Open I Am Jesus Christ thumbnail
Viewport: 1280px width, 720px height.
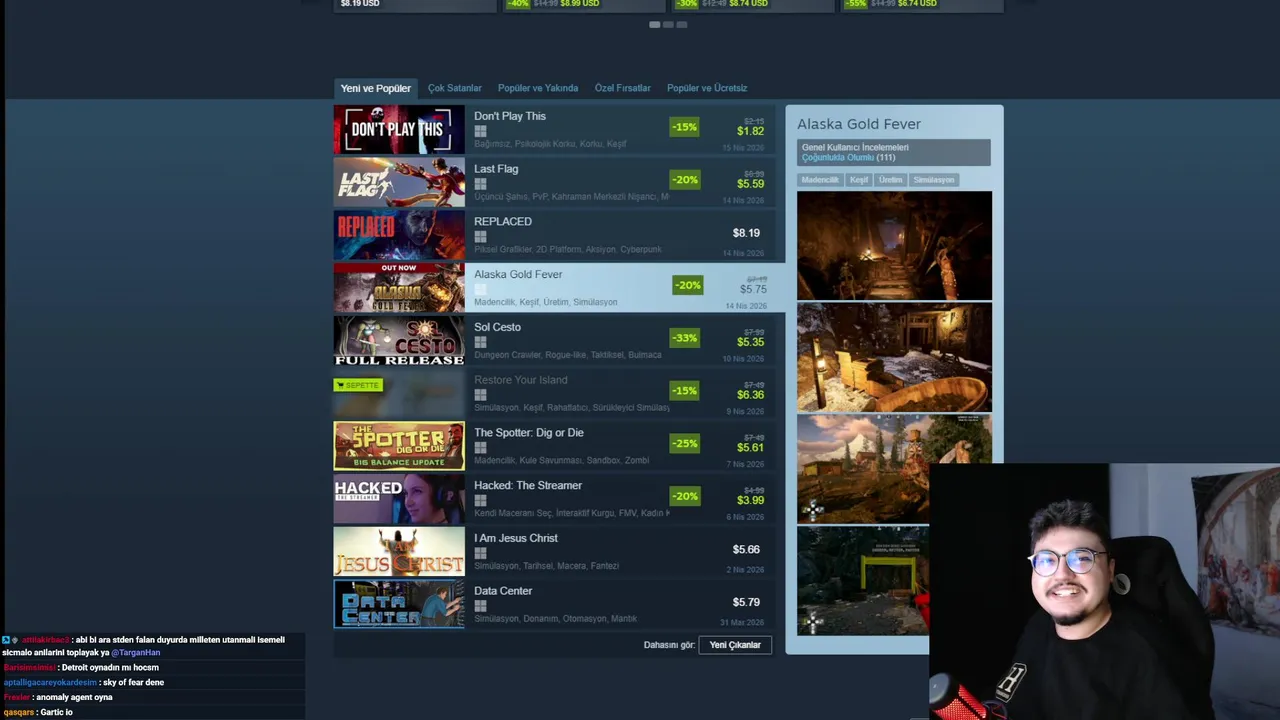pyautogui.click(x=399, y=552)
